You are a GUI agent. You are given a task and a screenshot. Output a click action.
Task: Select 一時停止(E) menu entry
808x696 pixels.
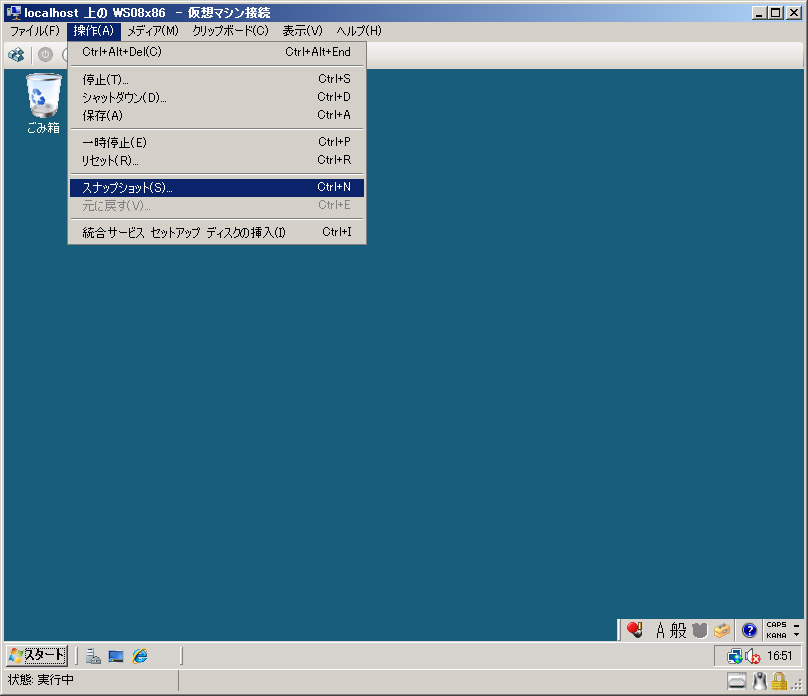[216, 142]
